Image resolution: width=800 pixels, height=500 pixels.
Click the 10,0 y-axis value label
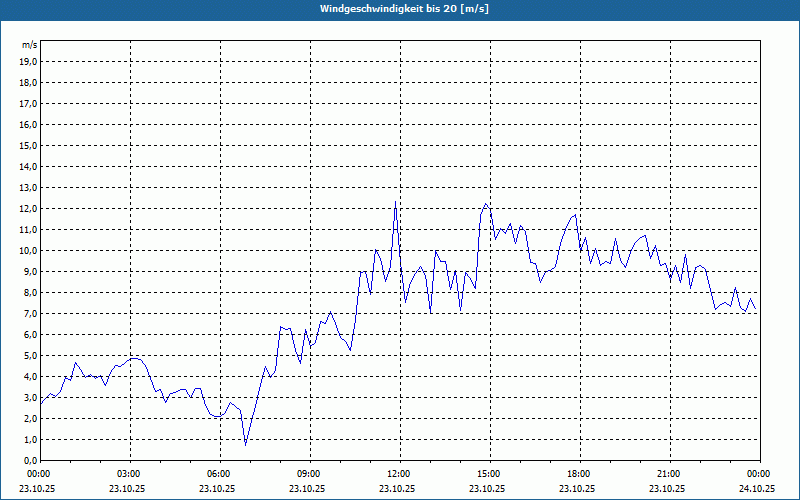coord(29,250)
